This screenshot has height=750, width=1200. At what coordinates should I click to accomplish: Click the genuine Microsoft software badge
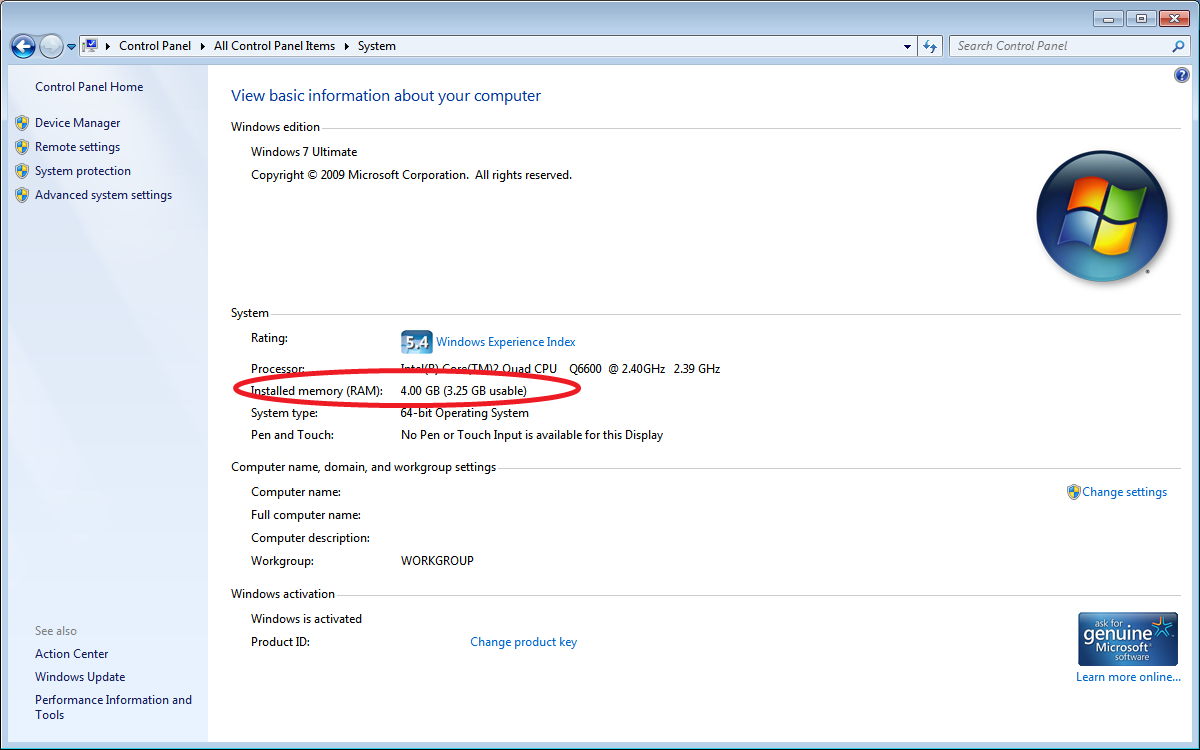1128,639
